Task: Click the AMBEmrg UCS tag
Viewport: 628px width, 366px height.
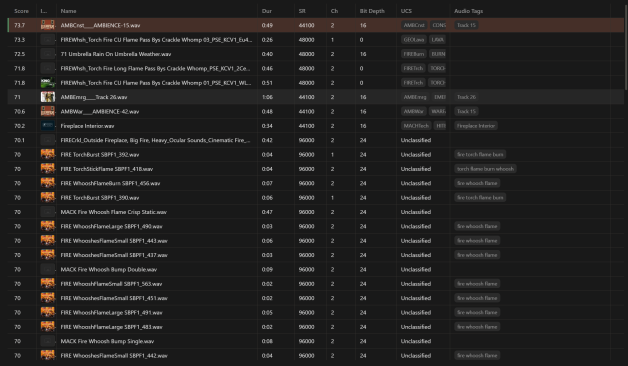Action: point(415,97)
